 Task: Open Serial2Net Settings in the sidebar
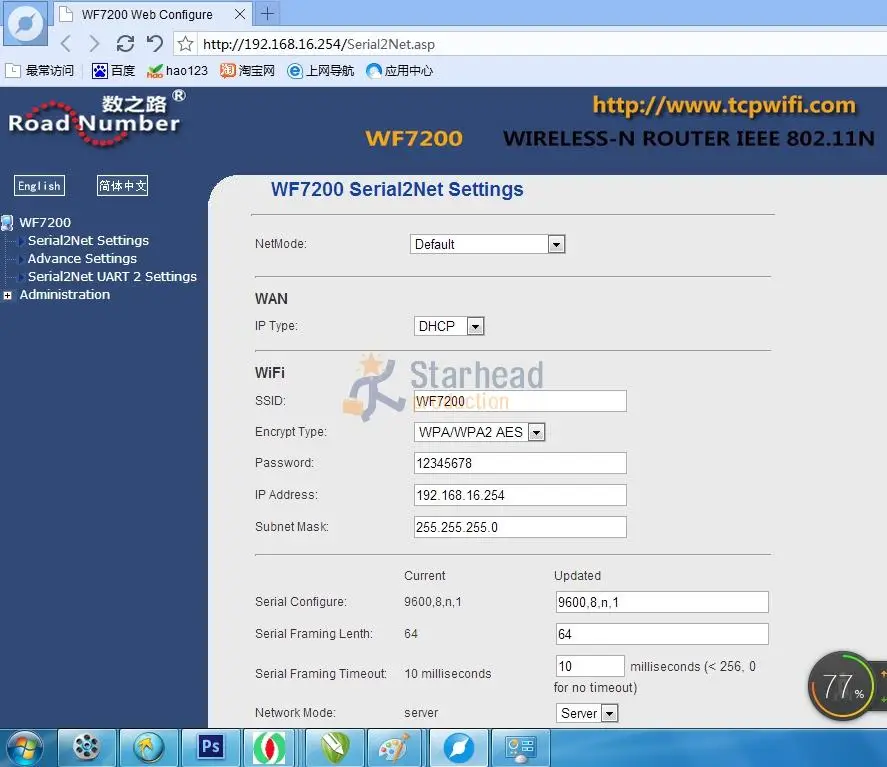tap(88, 240)
